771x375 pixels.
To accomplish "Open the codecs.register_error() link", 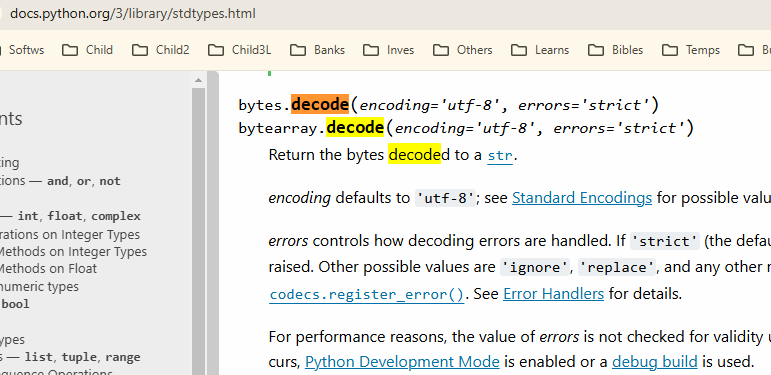I will [x=366, y=294].
